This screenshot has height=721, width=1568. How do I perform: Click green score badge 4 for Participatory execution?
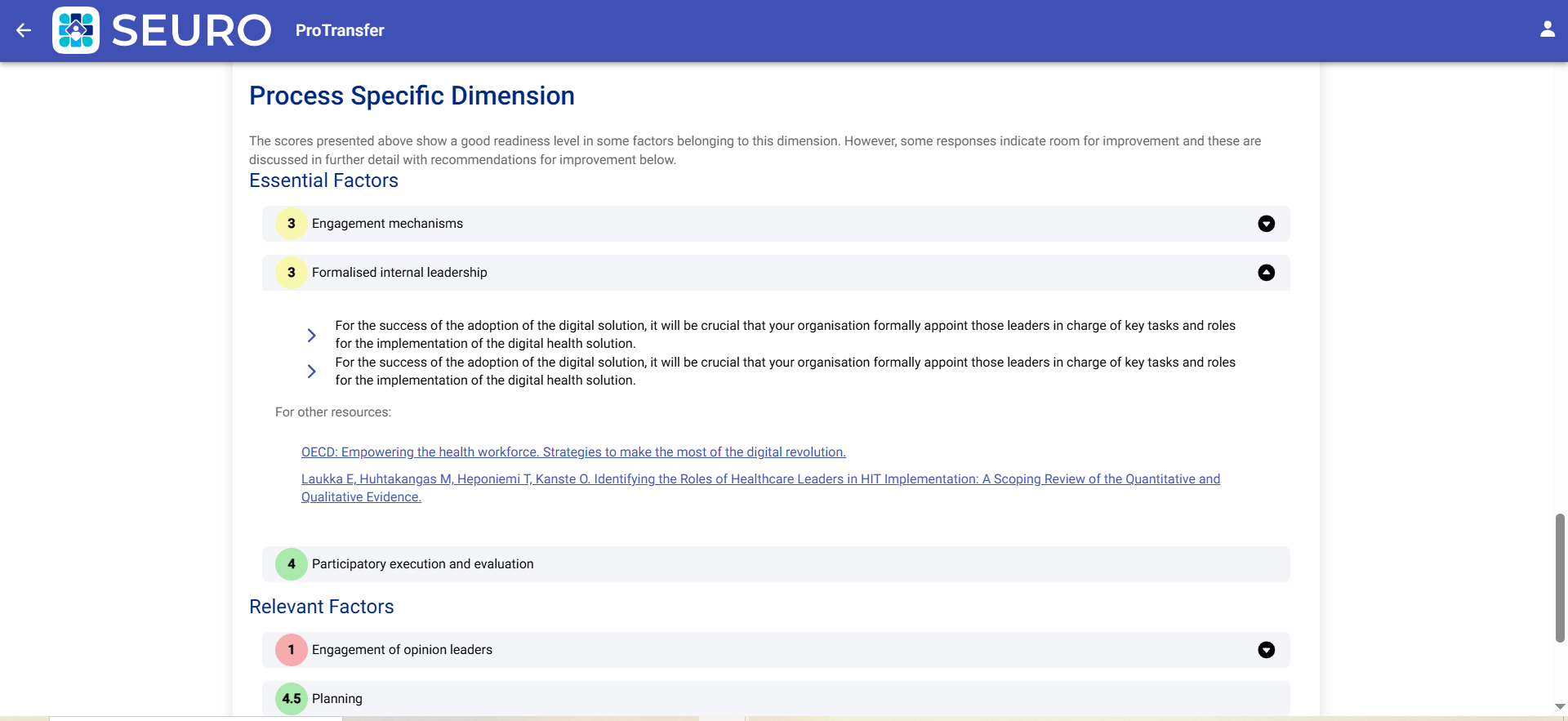(292, 564)
